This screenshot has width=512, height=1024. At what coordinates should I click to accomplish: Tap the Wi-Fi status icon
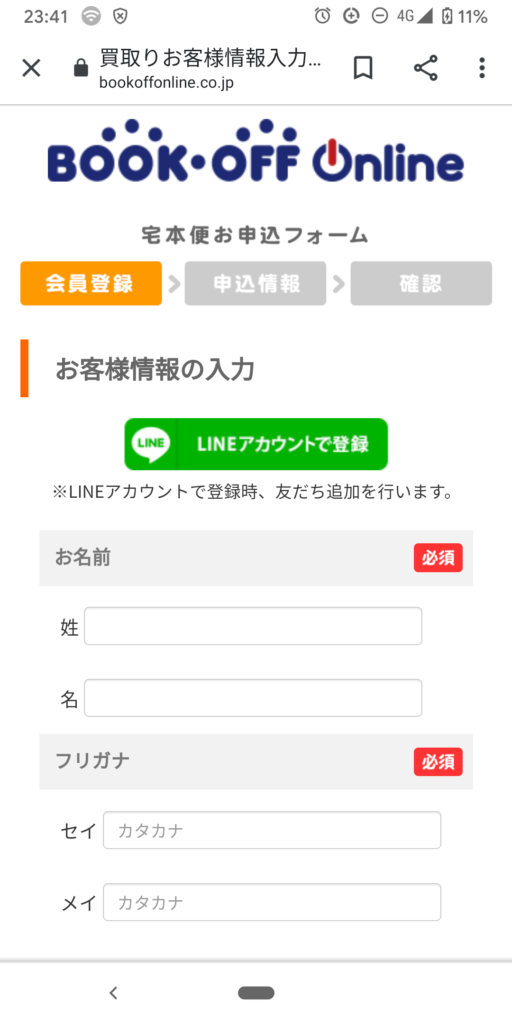click(x=91, y=16)
